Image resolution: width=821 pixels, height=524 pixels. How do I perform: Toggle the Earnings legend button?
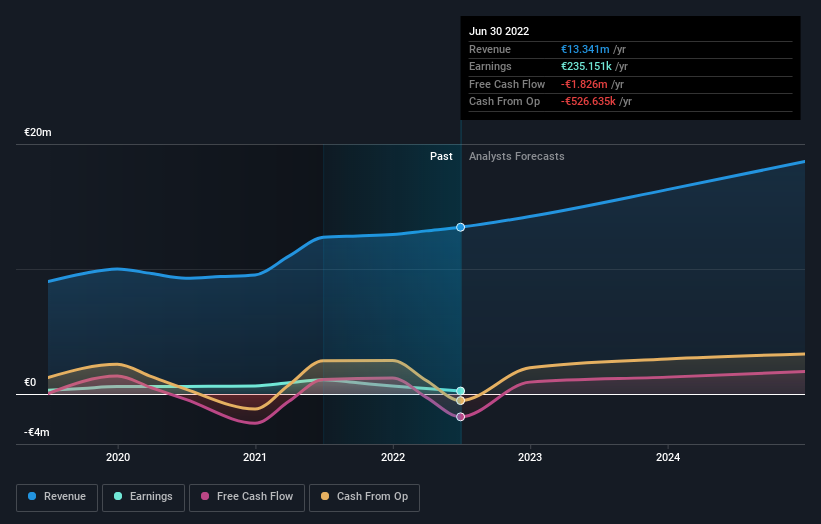pos(143,497)
